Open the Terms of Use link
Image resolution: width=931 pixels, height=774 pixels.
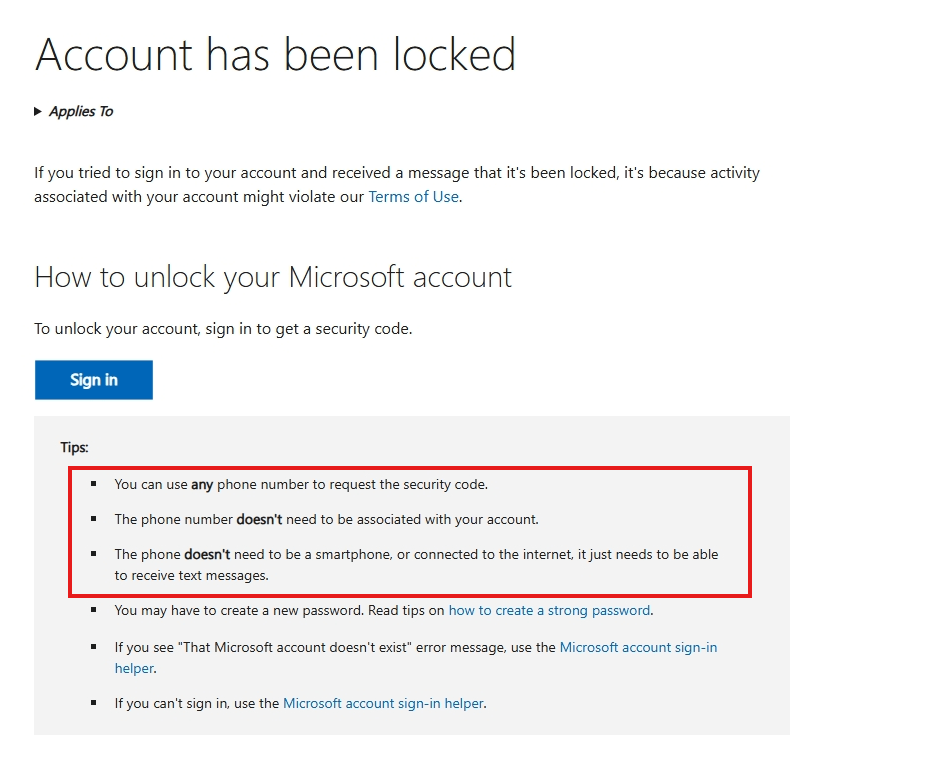coord(413,196)
